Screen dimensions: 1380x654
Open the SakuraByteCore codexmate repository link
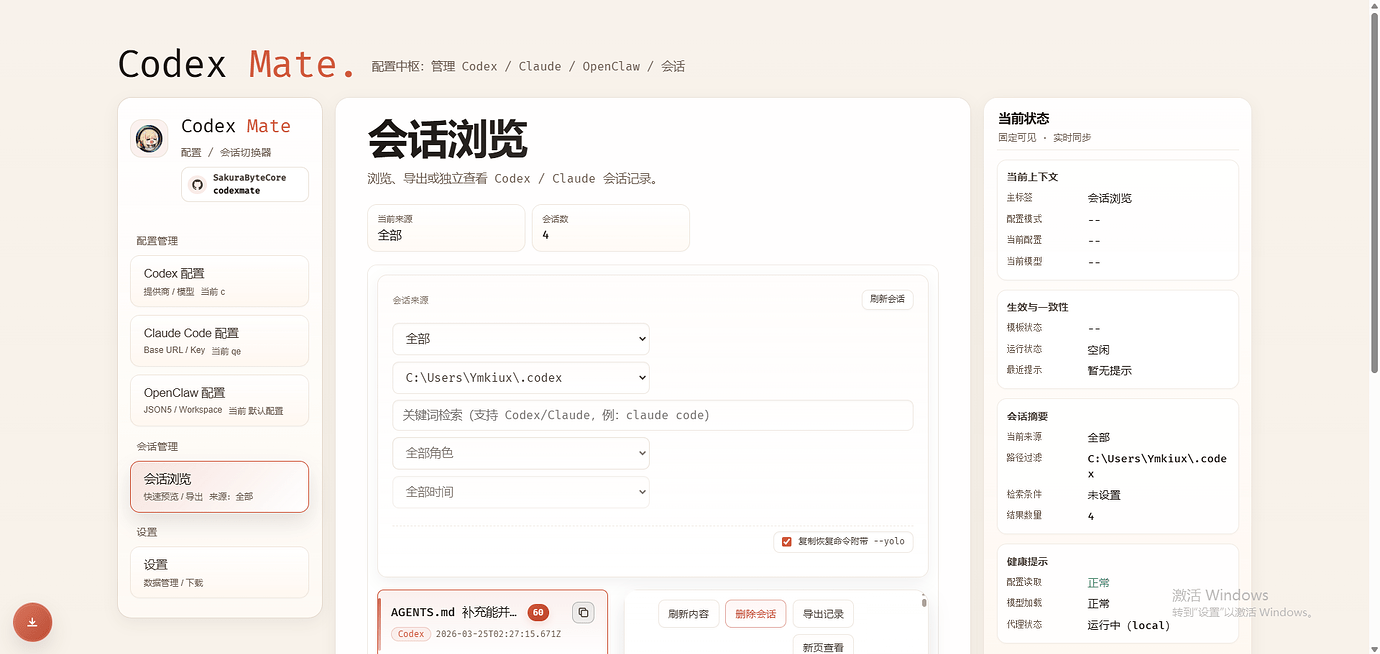click(x=245, y=184)
